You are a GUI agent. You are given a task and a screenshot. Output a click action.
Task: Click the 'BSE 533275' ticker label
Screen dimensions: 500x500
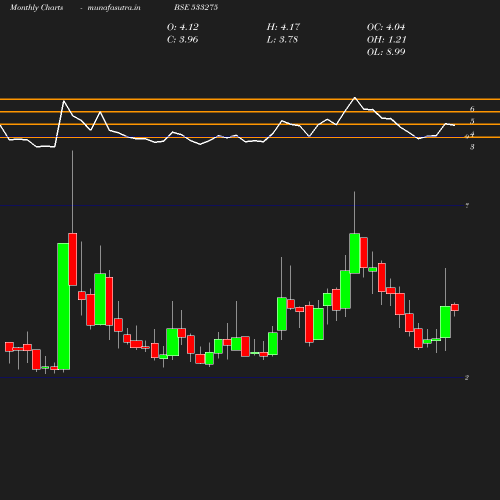(x=196, y=7)
